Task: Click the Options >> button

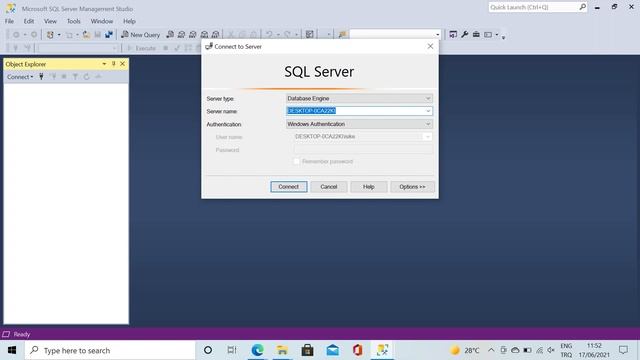Action: tap(412, 187)
